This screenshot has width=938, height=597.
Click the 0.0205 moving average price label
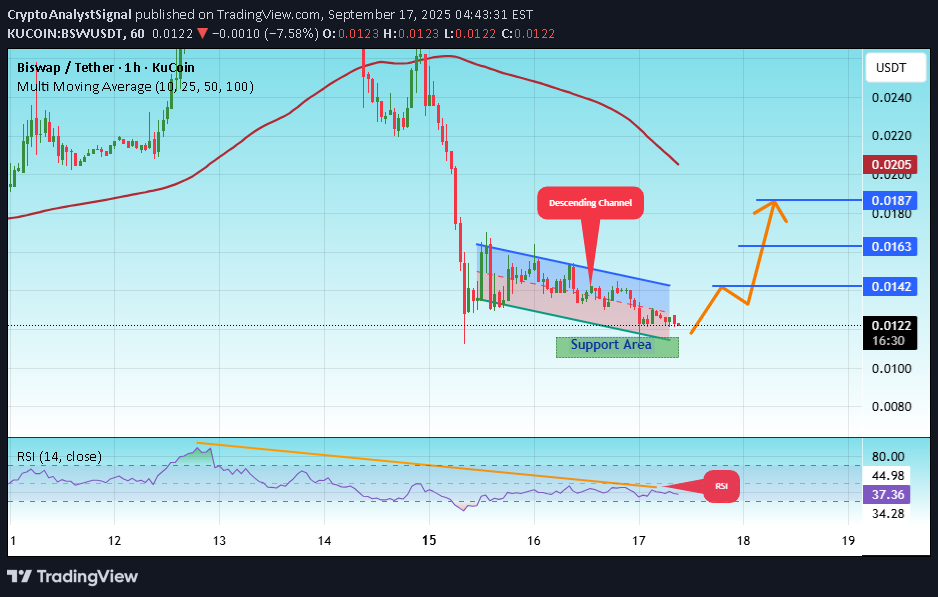[x=891, y=165]
